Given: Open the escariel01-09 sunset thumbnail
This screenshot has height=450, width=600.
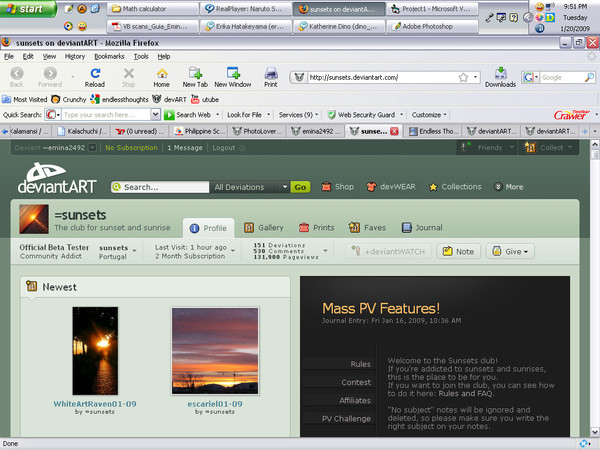Looking at the screenshot, I should pos(215,351).
